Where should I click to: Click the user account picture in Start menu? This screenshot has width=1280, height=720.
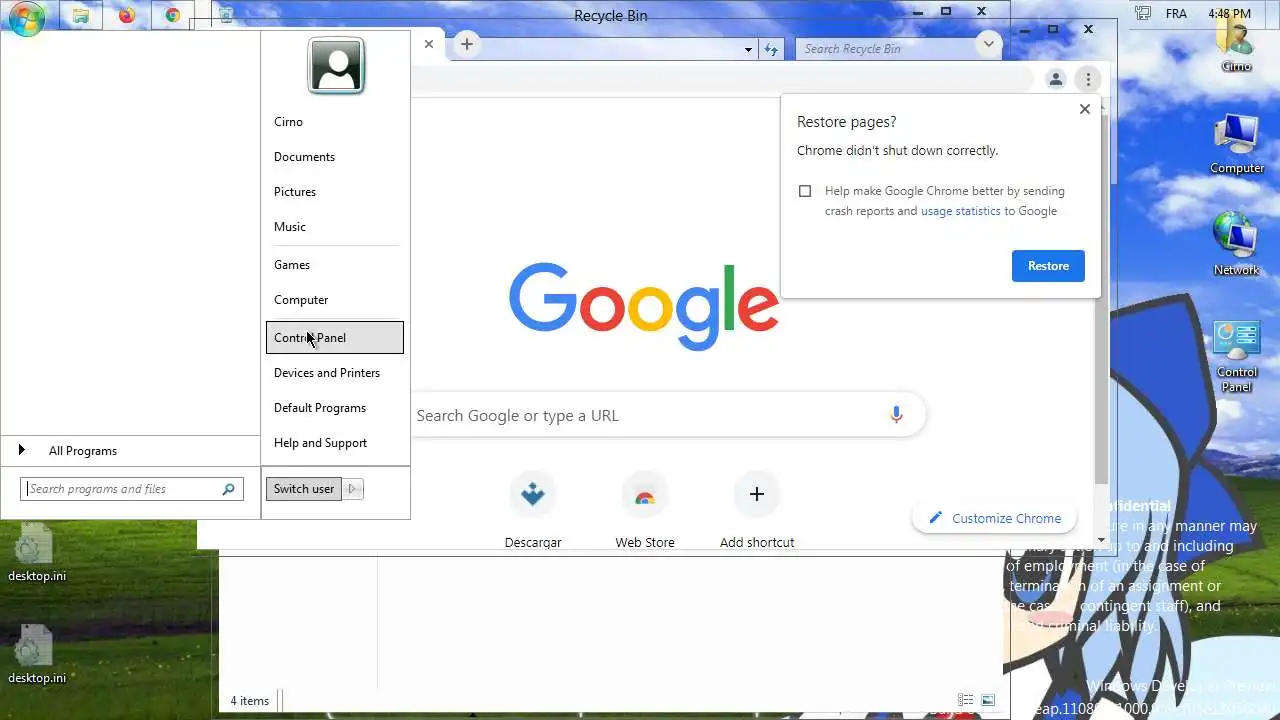click(336, 65)
